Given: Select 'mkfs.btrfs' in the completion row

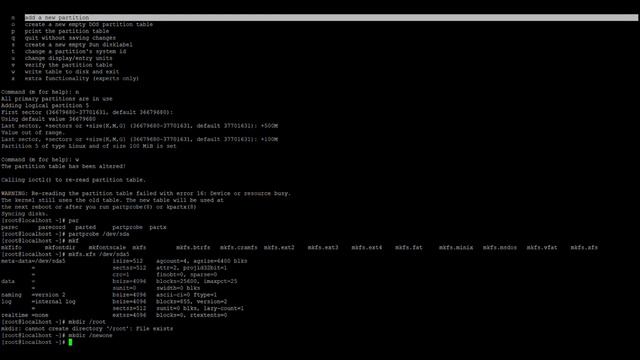Looking at the screenshot, I should [193, 247].
